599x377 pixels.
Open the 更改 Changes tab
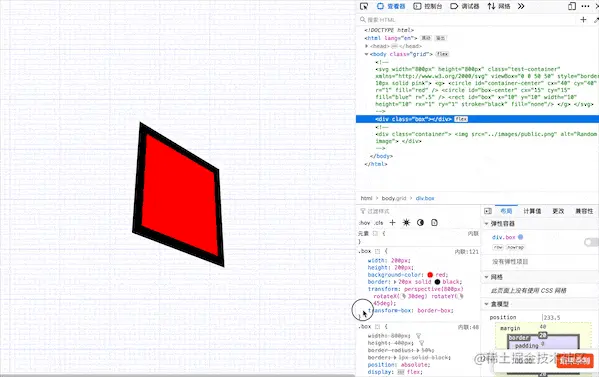558,211
